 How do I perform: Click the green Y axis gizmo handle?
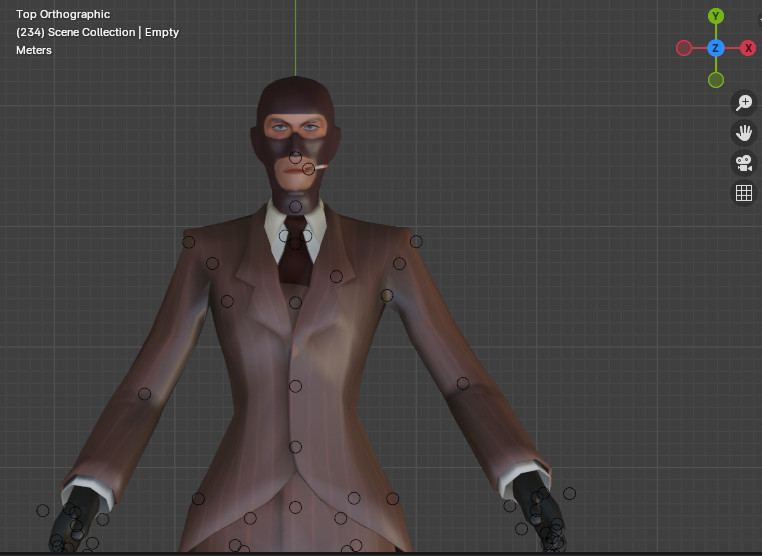715,16
